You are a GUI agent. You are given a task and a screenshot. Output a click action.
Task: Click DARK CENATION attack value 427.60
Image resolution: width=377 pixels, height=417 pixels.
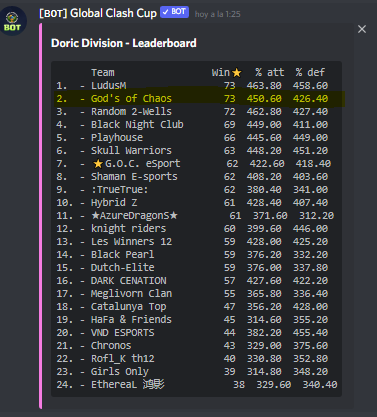264,280
